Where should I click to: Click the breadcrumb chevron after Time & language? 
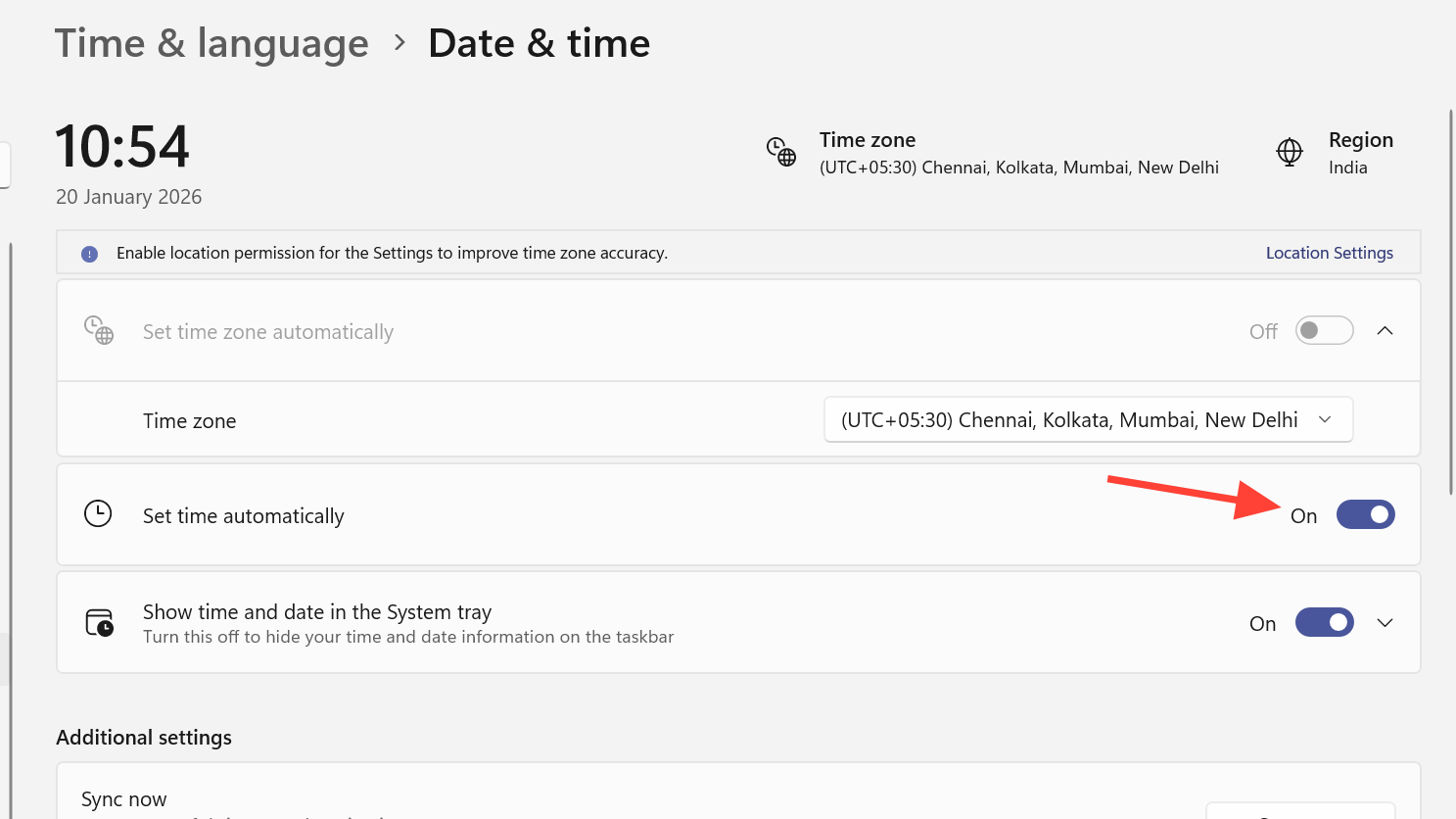click(x=399, y=43)
